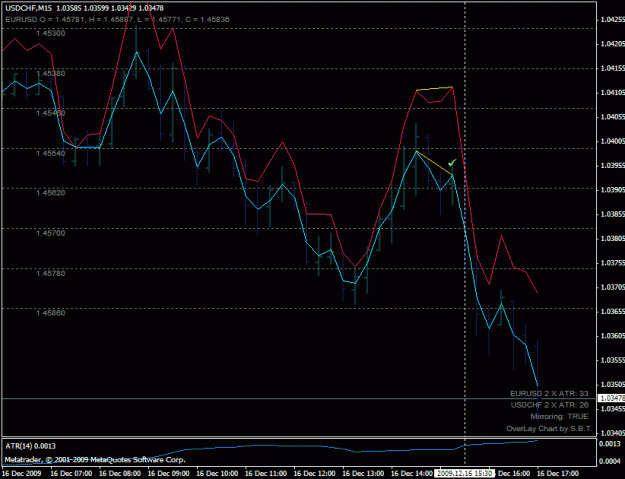Image resolution: width=625 pixels, height=479 pixels.
Task: Click the 16 Dec 2009 date label
Action: pos(22,473)
